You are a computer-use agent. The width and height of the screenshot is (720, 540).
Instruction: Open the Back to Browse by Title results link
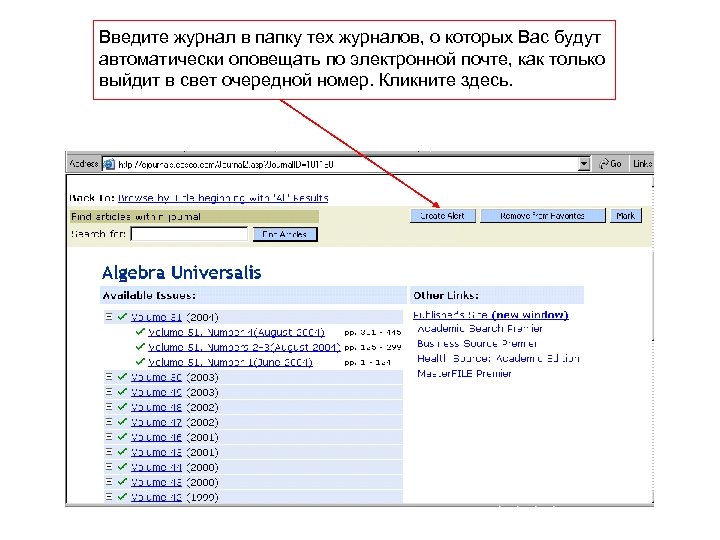tap(223, 198)
